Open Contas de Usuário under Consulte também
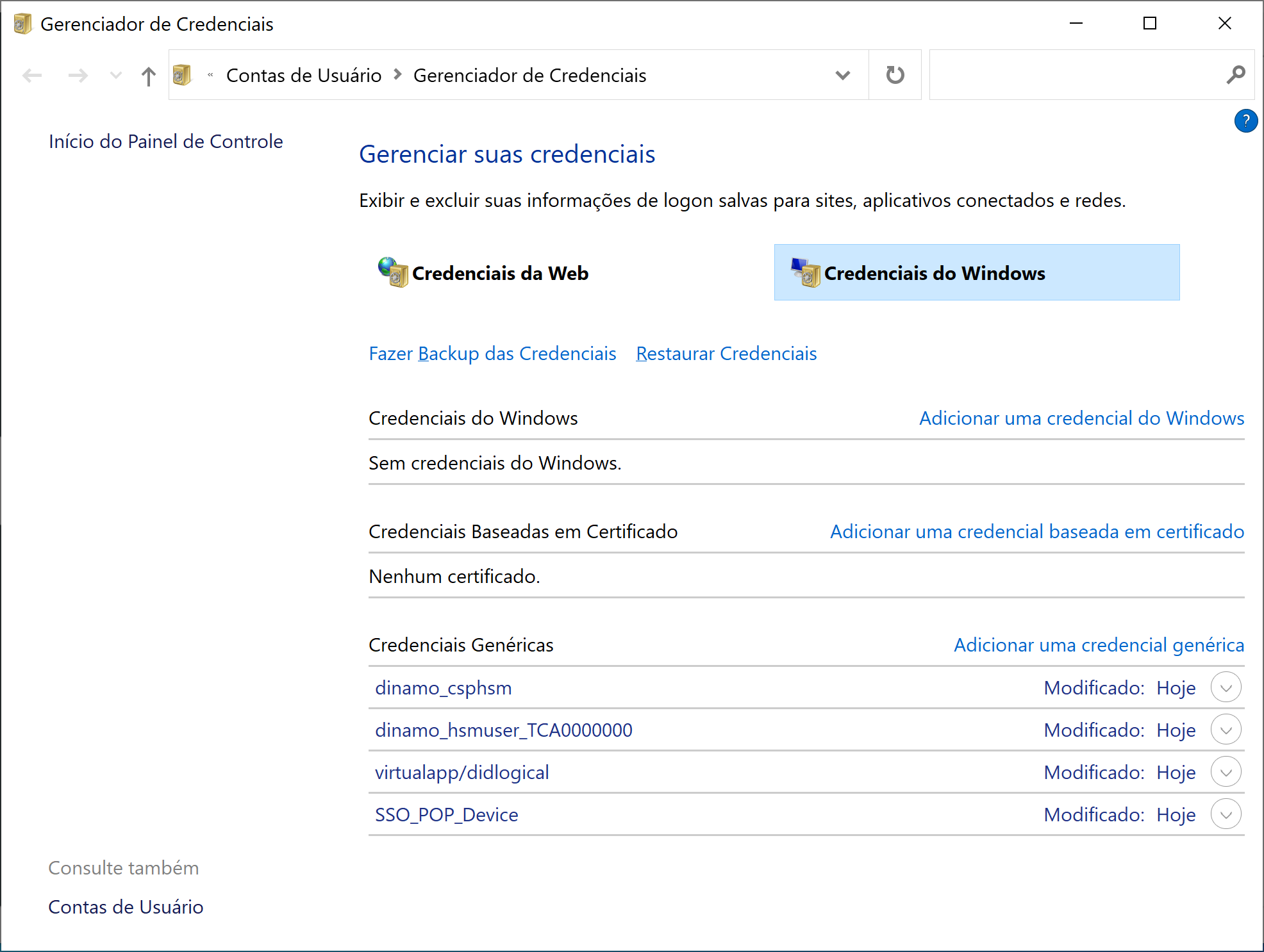The width and height of the screenshot is (1264, 952). (126, 907)
